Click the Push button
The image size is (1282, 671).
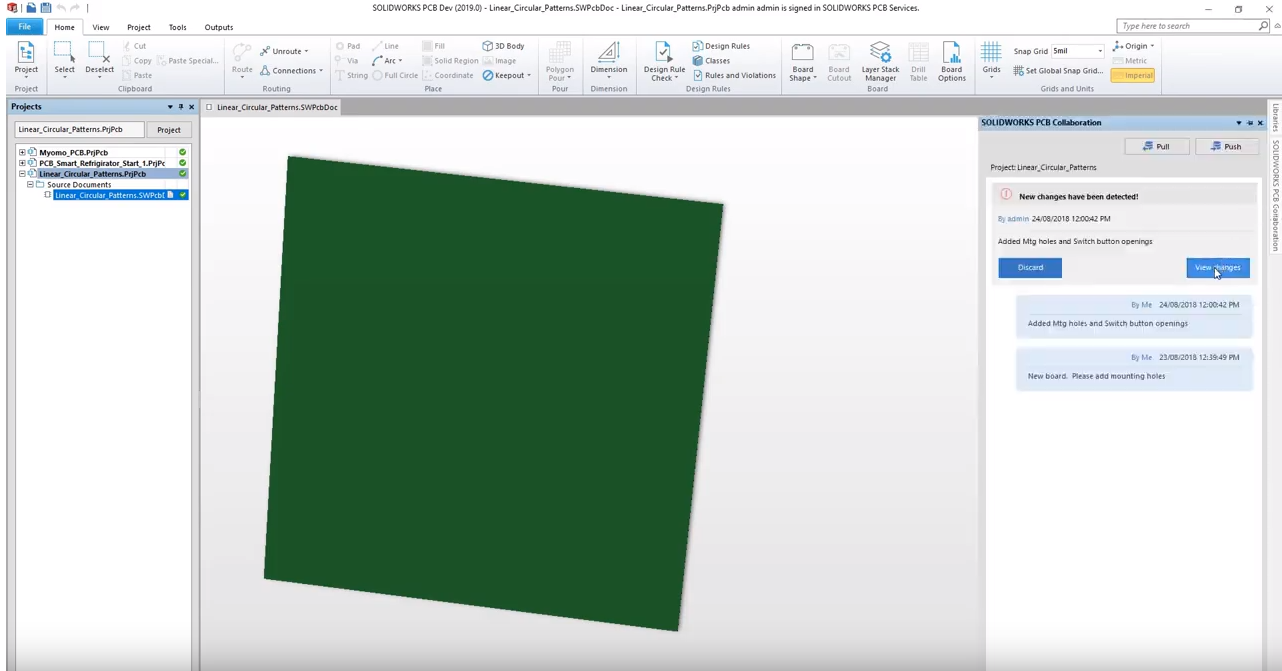coord(1226,146)
